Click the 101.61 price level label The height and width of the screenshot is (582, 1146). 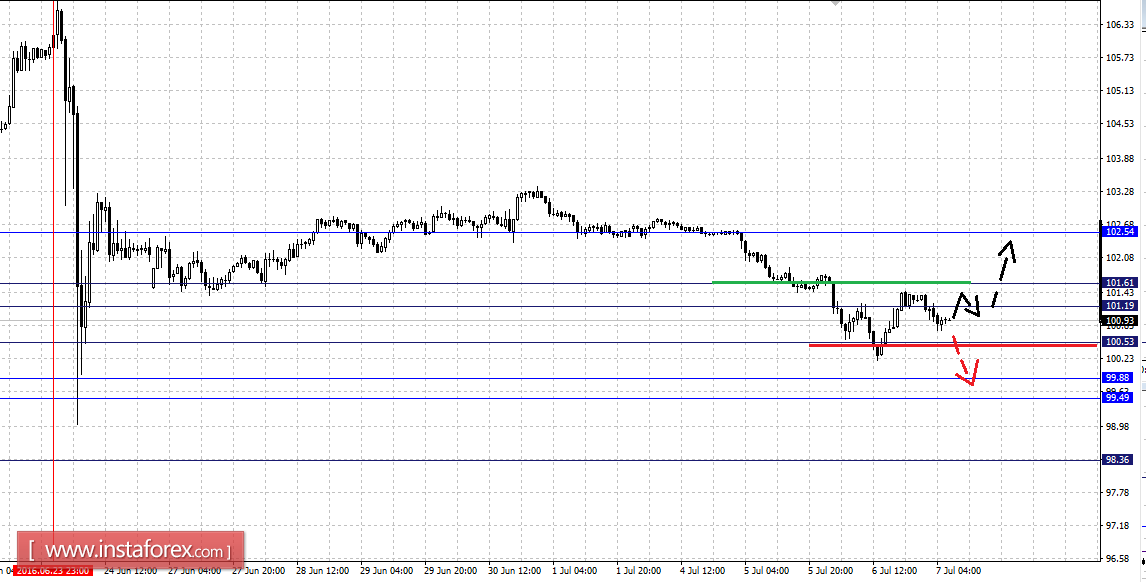coord(1120,283)
